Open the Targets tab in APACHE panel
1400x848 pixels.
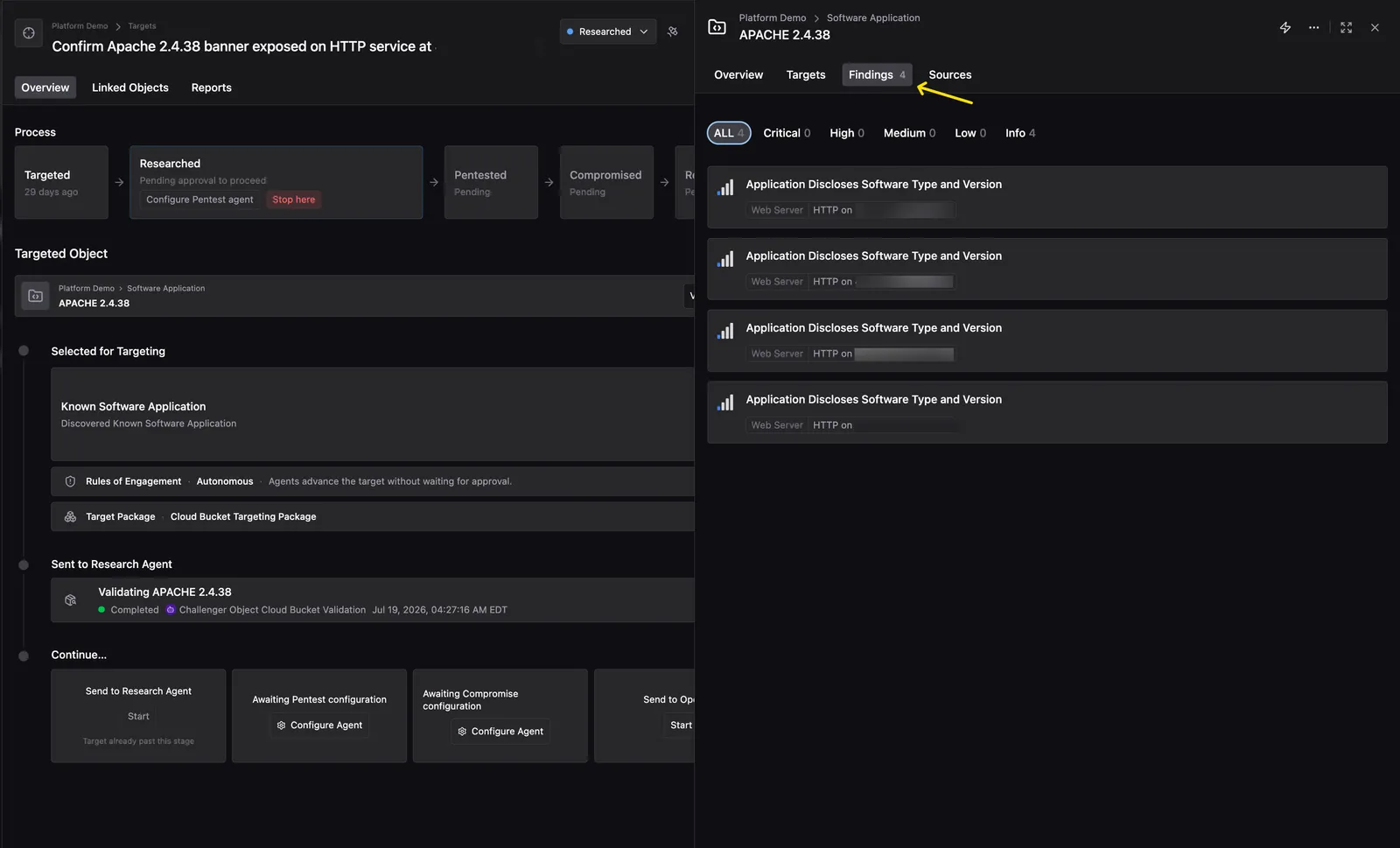pyautogui.click(x=806, y=74)
